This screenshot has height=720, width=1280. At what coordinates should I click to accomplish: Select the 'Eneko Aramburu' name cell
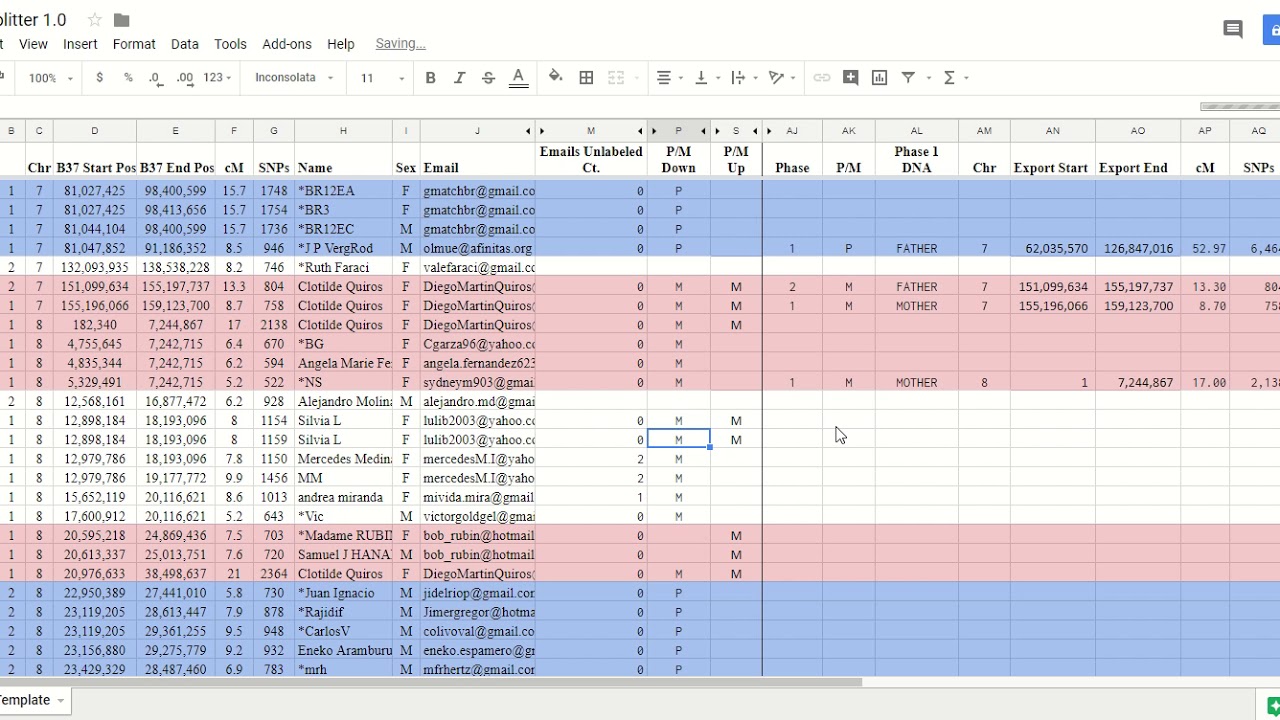coord(343,650)
